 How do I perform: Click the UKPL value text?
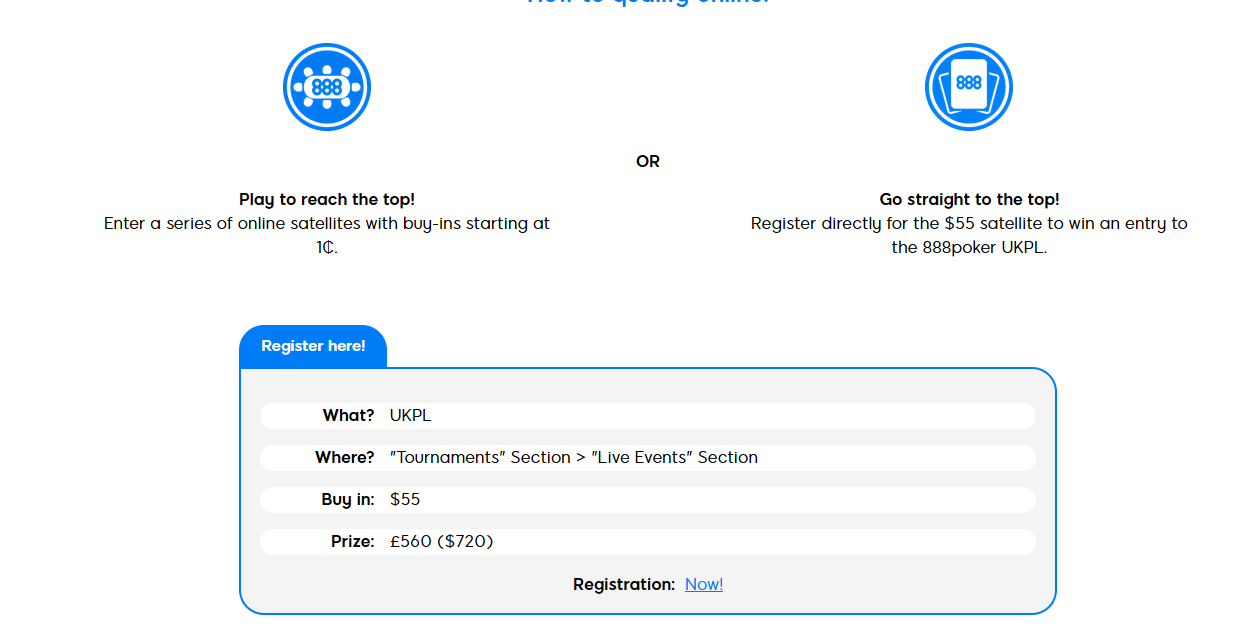pyautogui.click(x=410, y=415)
